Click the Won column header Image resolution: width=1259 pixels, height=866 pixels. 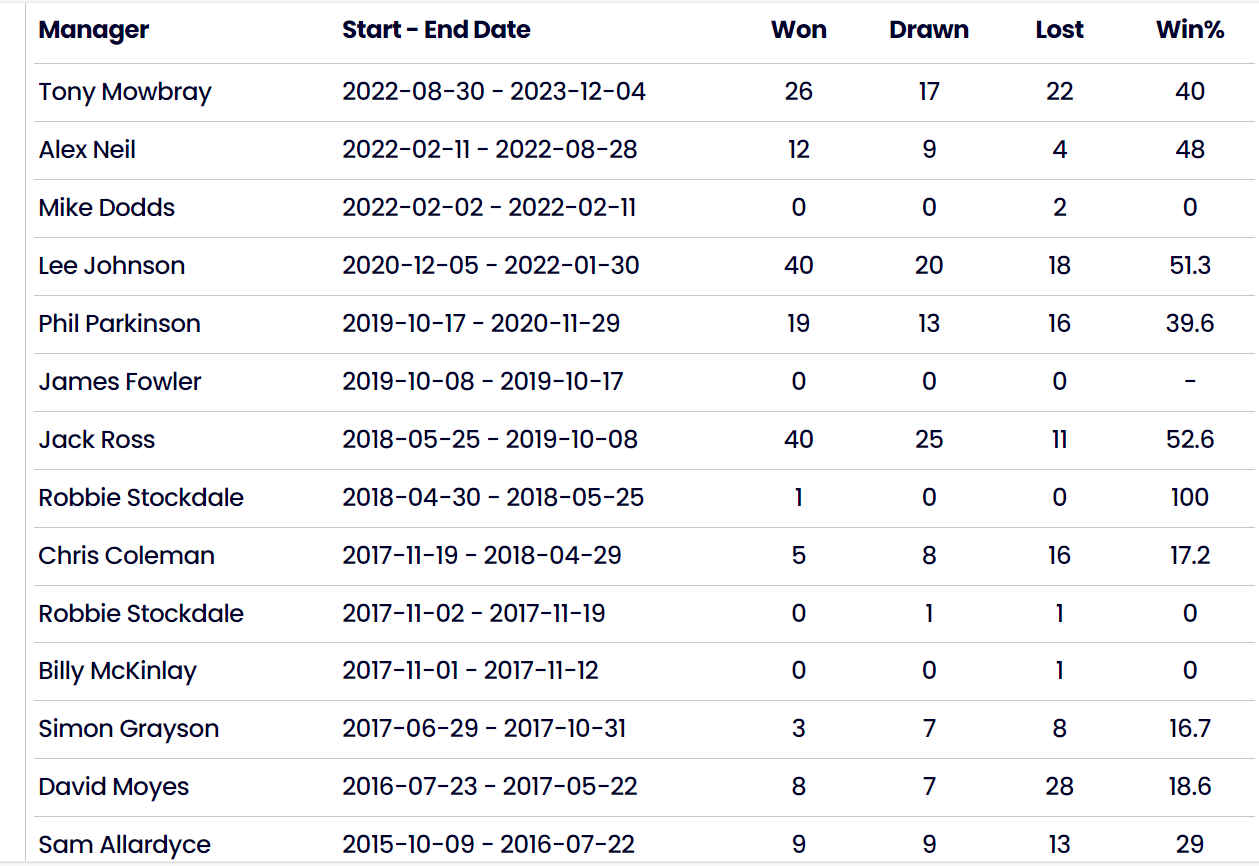pos(799,30)
